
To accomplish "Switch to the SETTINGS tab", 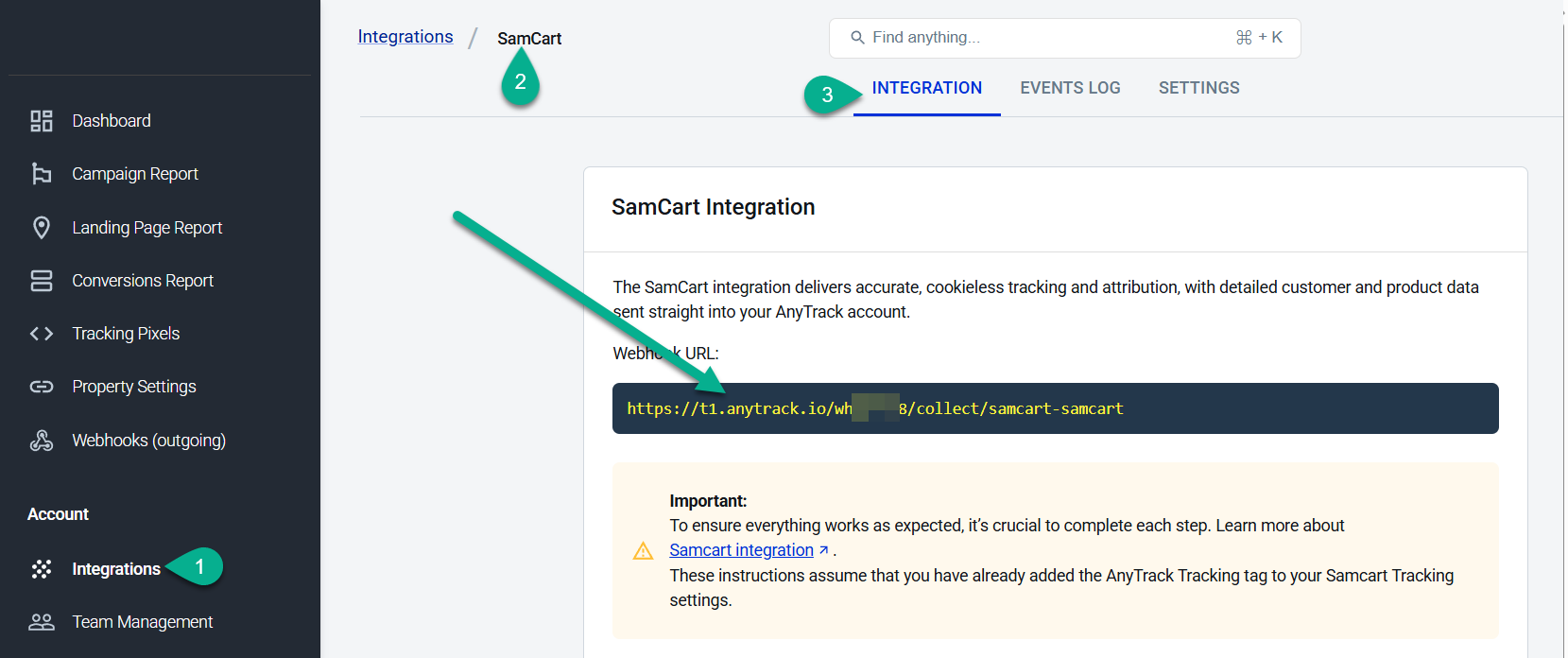I will click(1199, 88).
